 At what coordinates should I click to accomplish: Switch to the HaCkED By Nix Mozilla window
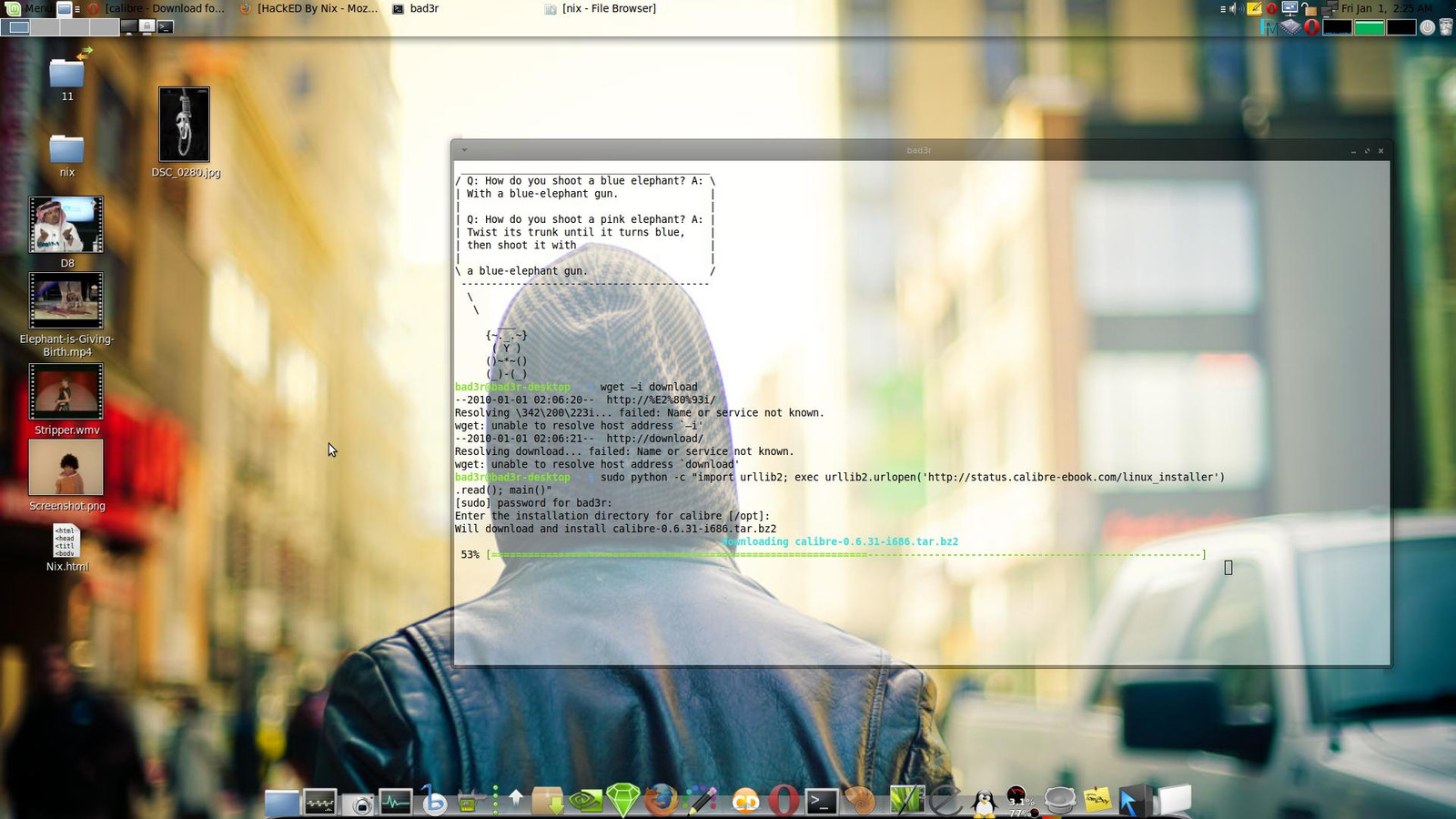point(308,8)
